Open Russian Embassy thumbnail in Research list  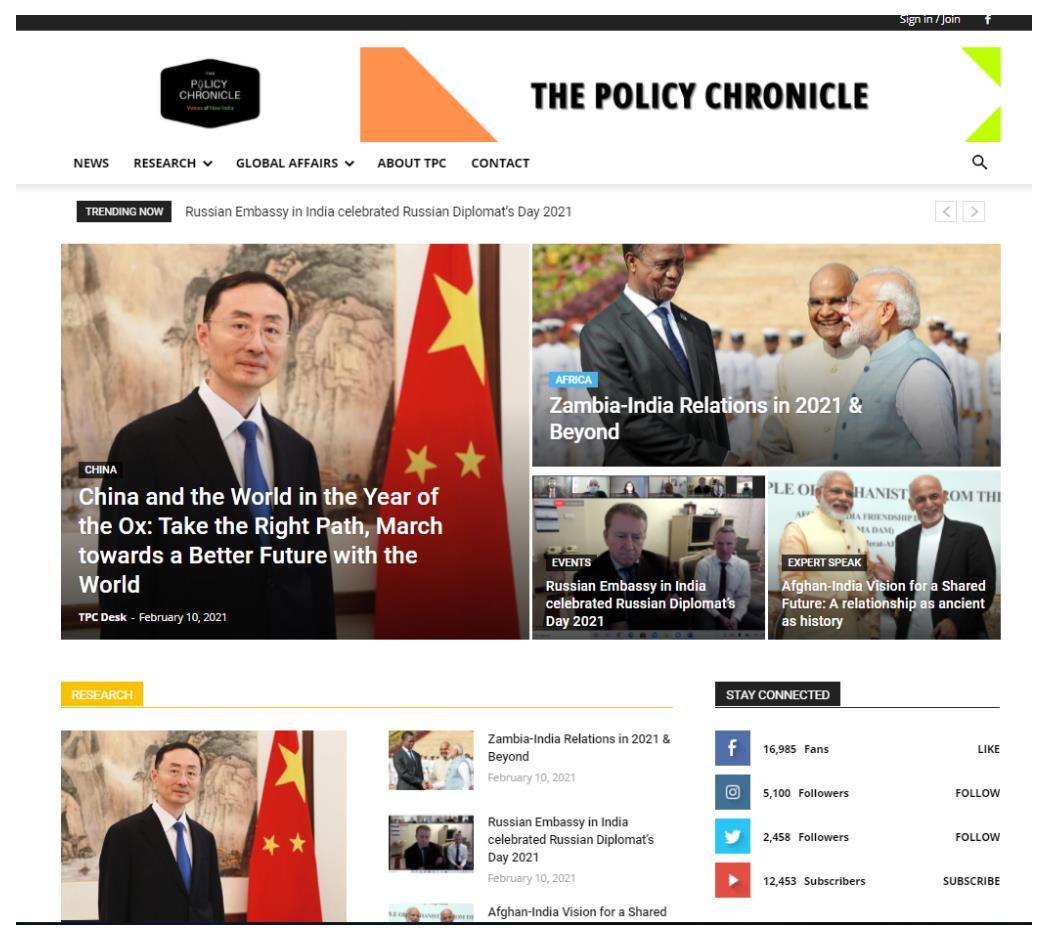tap(431, 843)
